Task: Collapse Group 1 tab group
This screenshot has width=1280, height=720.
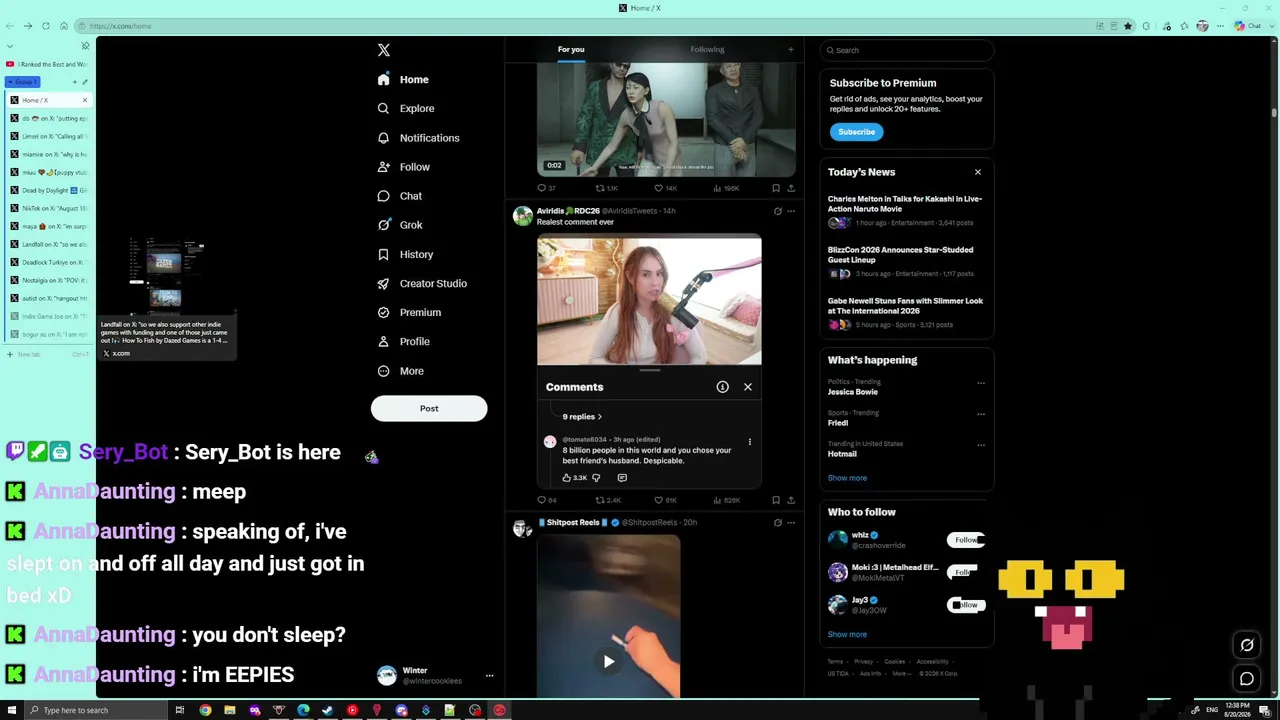Action: (22, 82)
